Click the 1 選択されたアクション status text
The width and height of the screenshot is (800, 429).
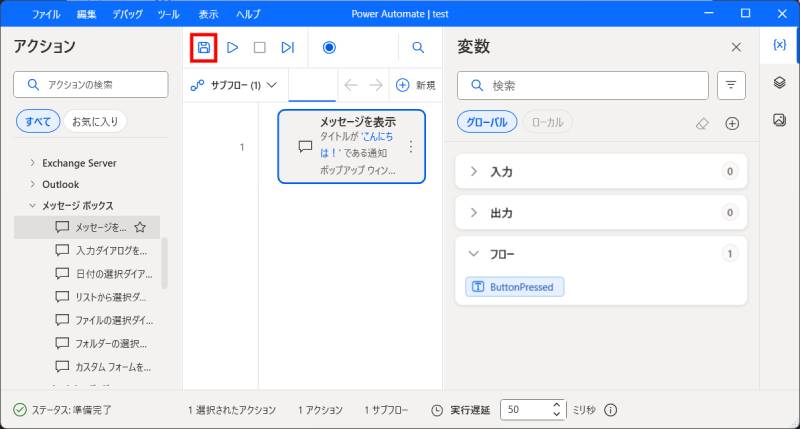(232, 410)
